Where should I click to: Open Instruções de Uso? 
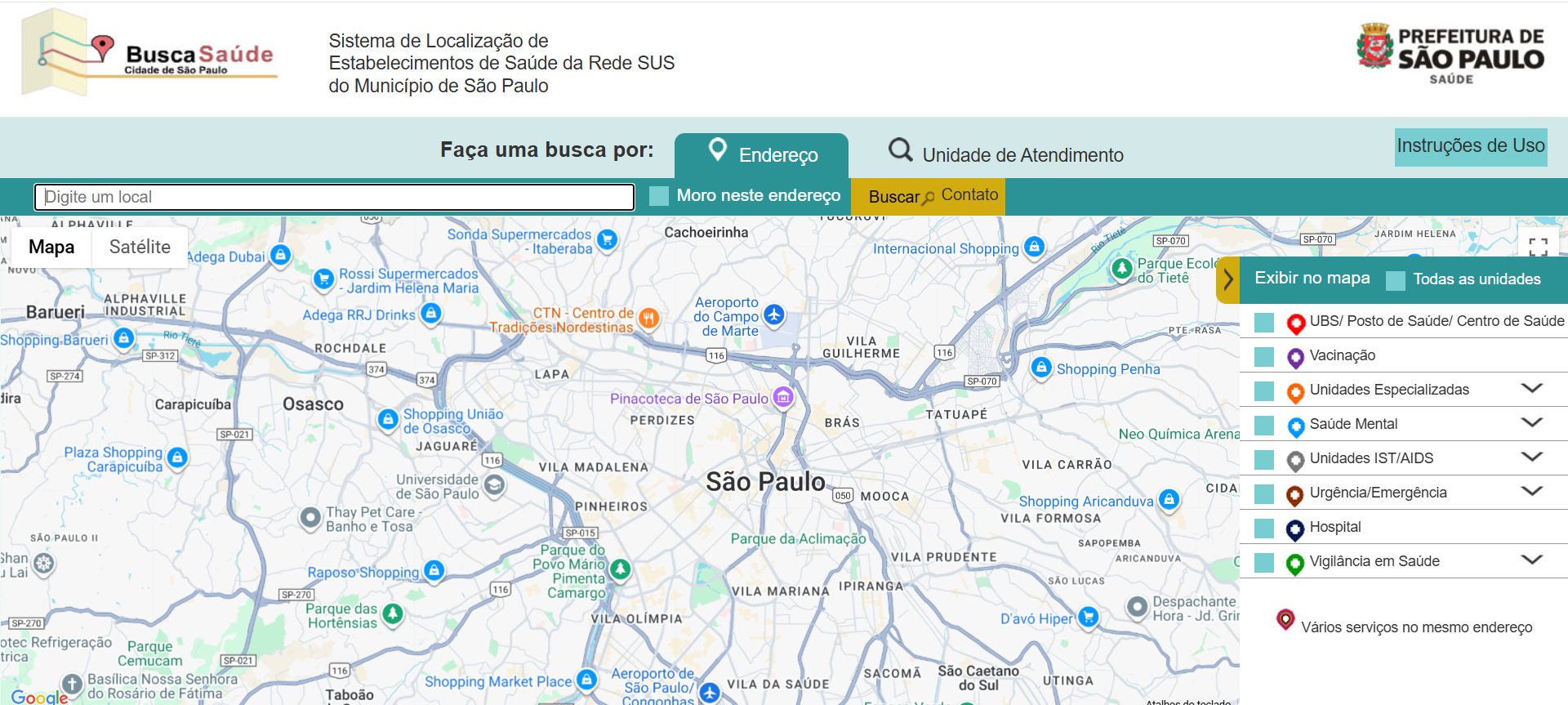tap(1471, 147)
